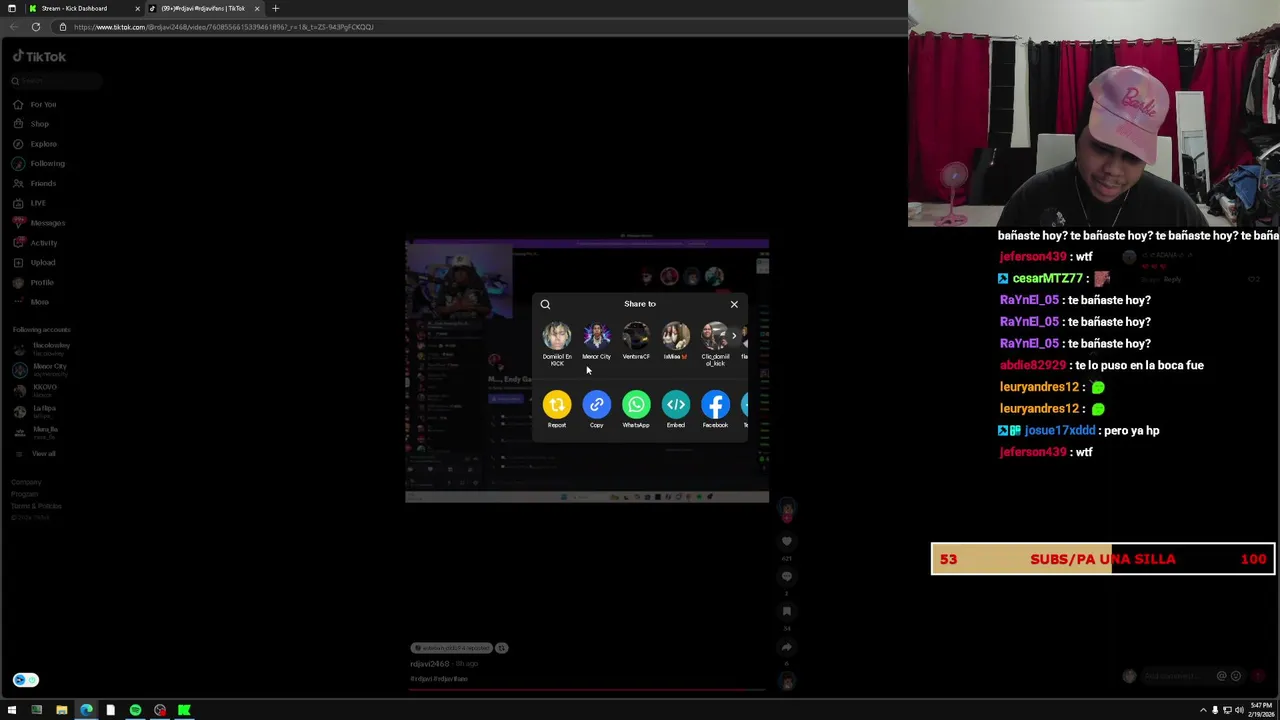Open Spotify from the taskbar
Screen dimensions: 1280x720
(x=135, y=710)
